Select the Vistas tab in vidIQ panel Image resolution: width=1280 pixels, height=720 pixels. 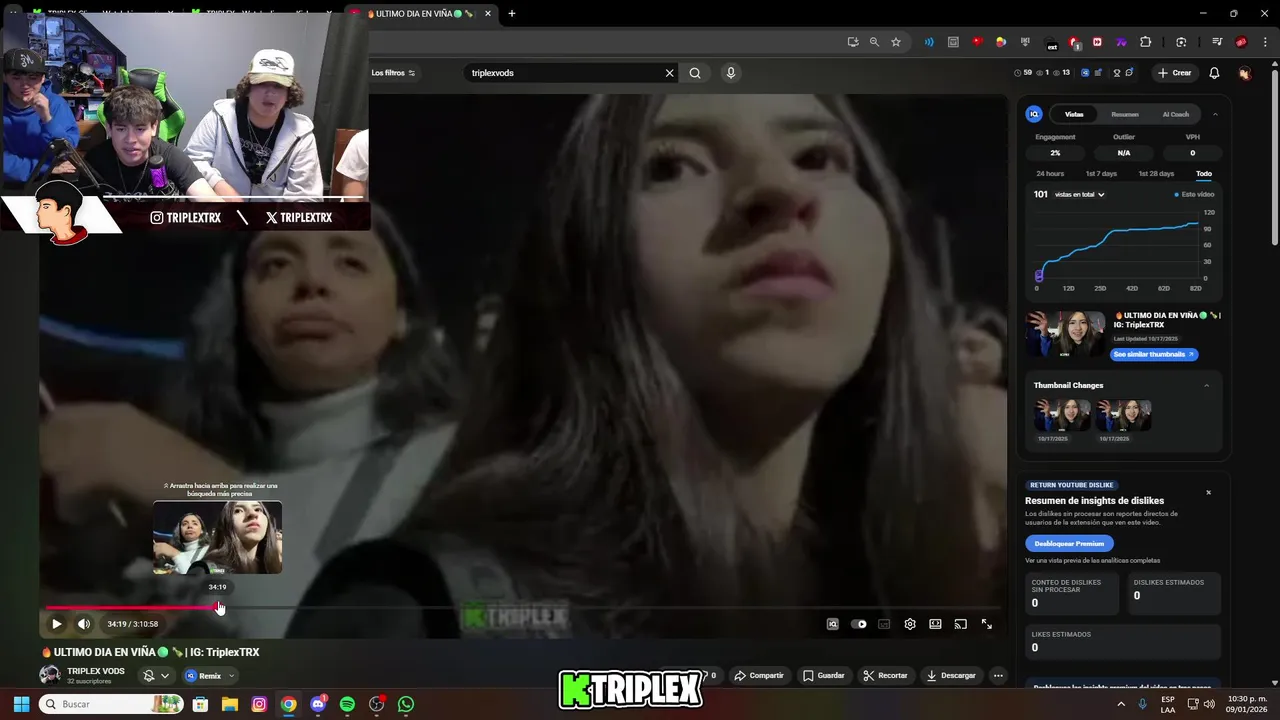pos(1074,114)
